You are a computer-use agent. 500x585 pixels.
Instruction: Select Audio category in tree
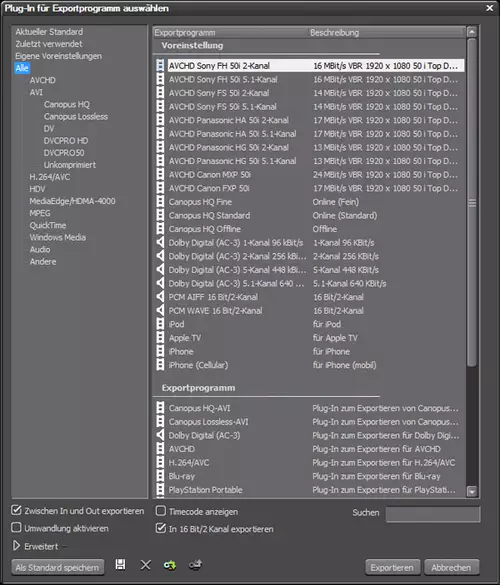[40, 250]
